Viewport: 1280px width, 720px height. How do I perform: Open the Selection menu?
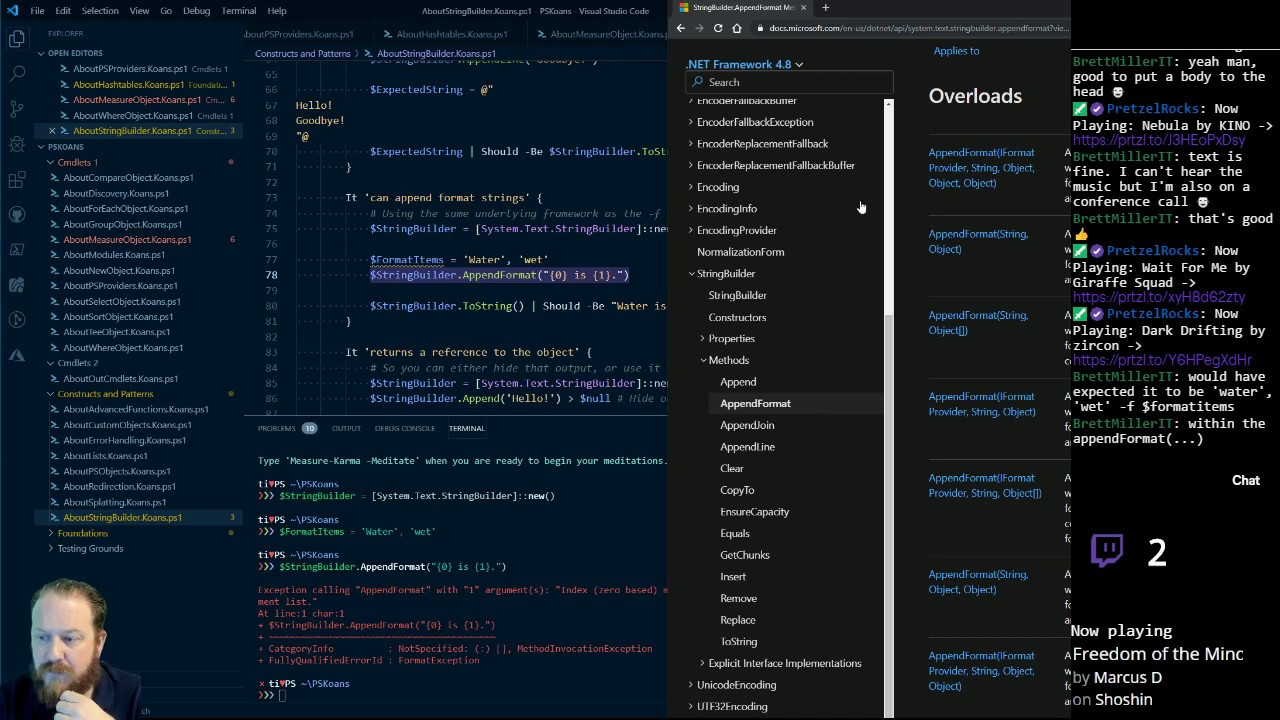coord(100,10)
